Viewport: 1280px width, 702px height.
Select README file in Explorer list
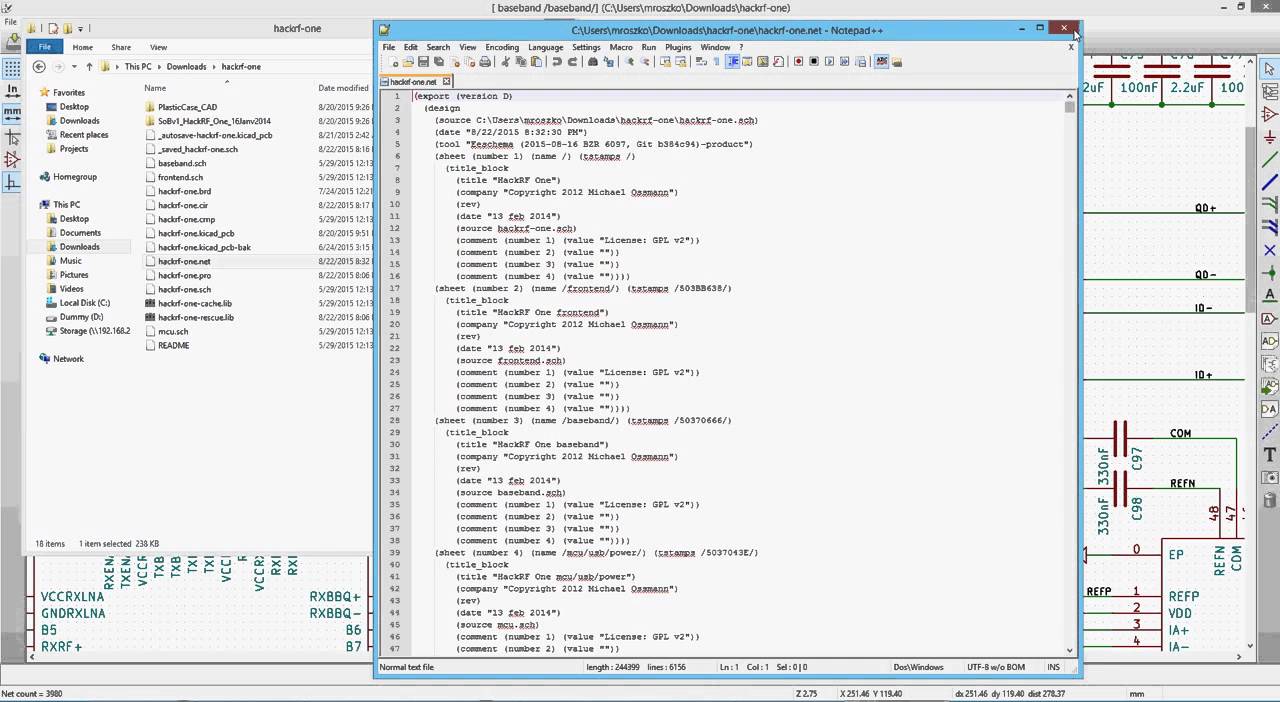(x=173, y=345)
